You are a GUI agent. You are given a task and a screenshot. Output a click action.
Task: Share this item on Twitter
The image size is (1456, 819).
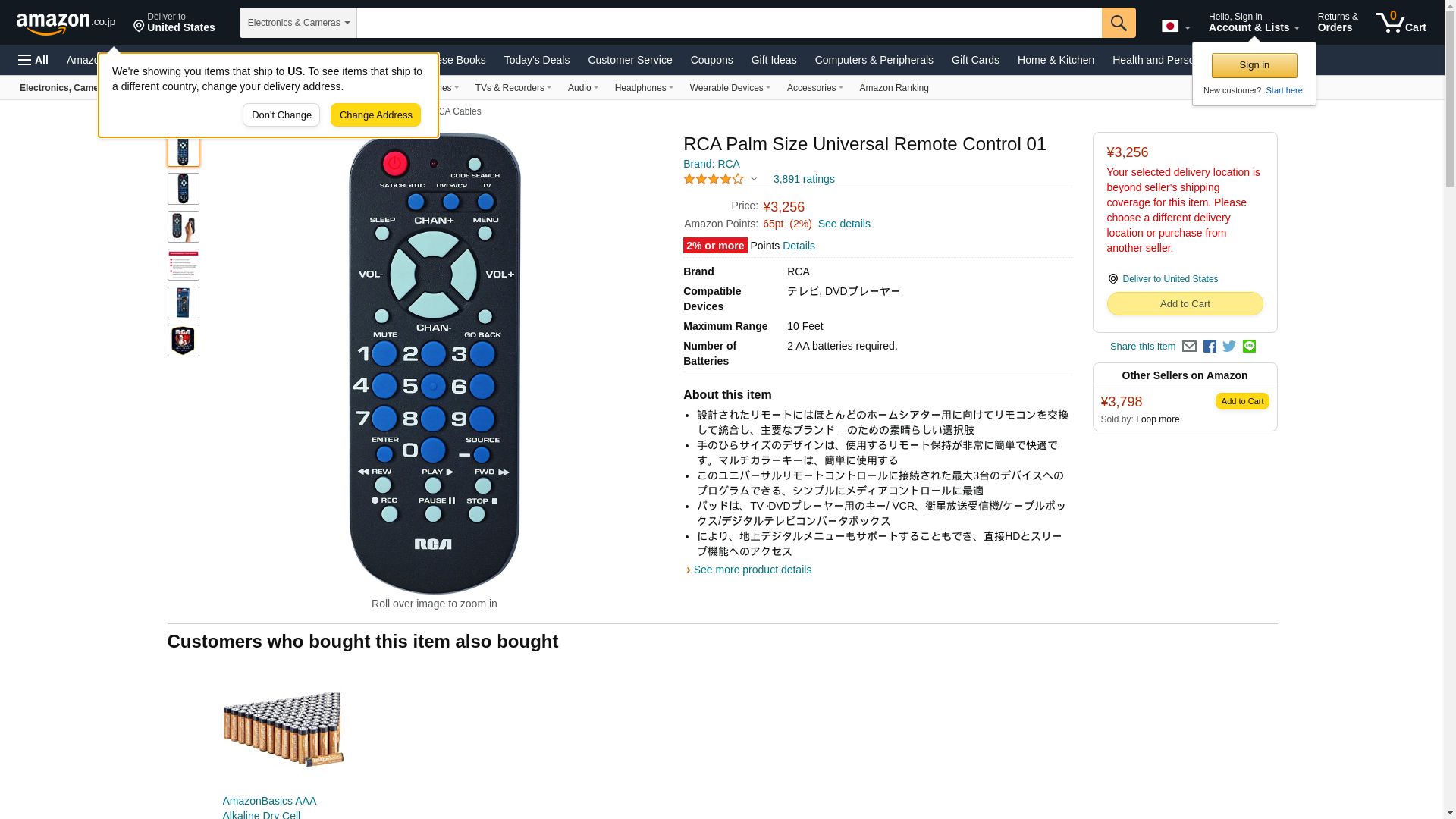(x=1229, y=347)
